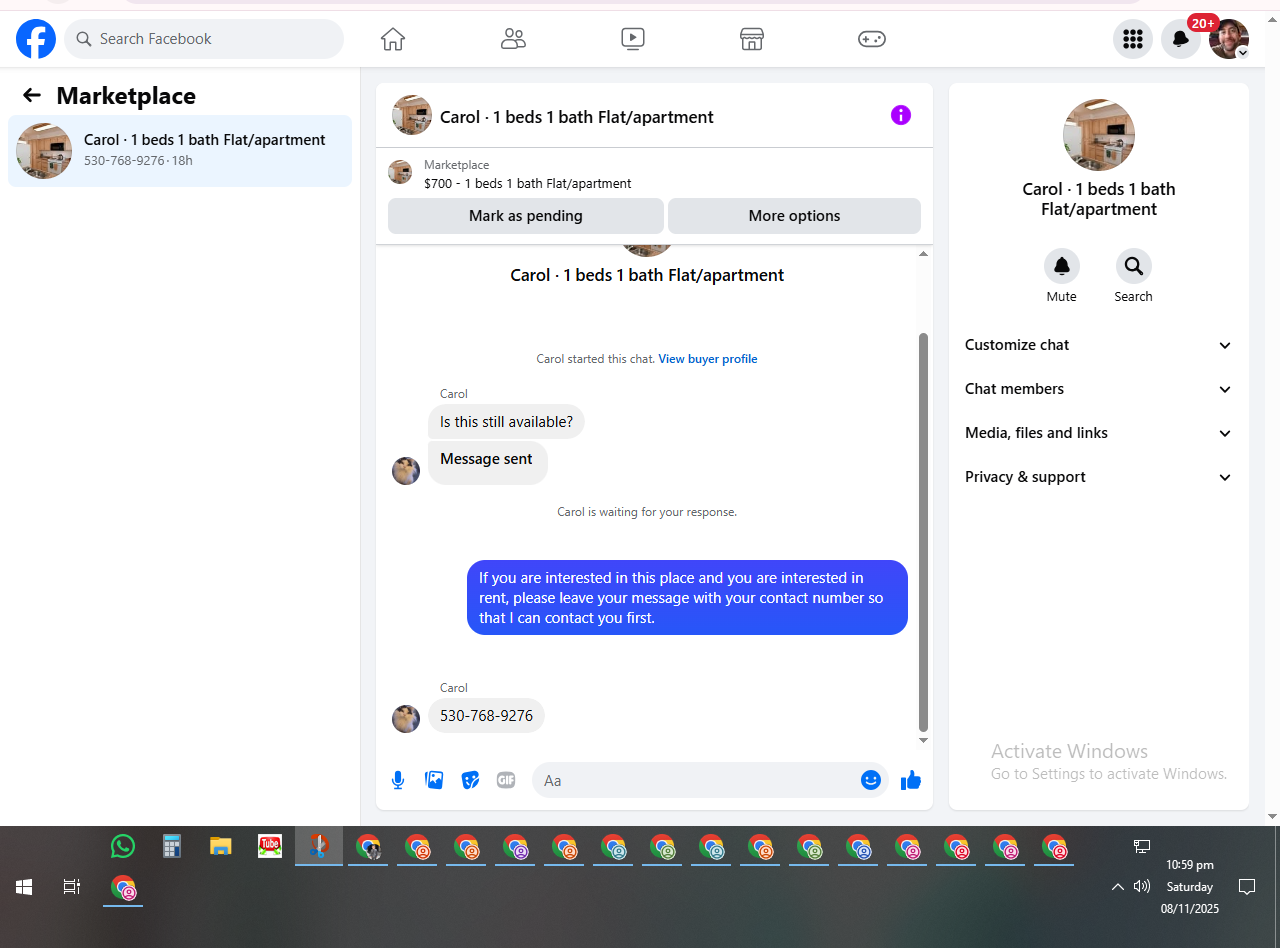Show hidden system tray icons

[x=1118, y=887]
